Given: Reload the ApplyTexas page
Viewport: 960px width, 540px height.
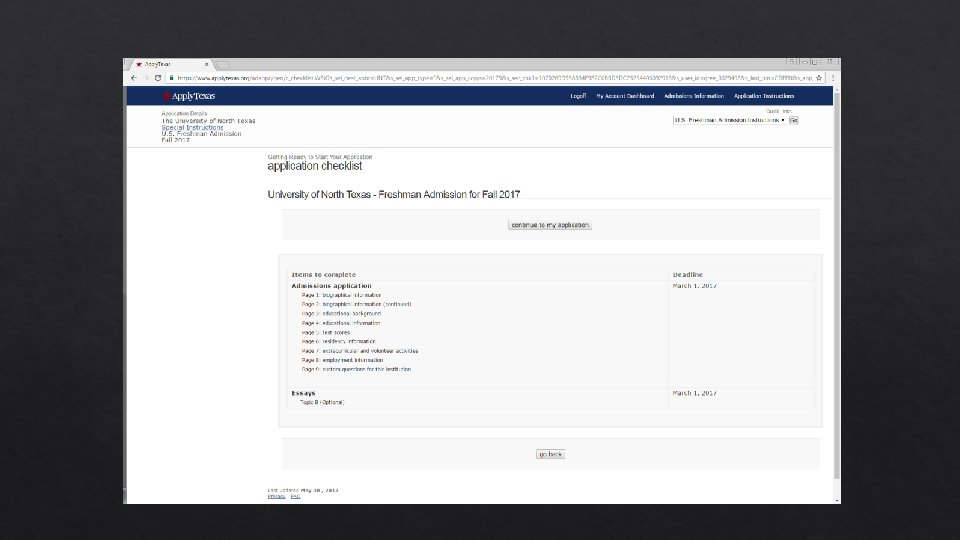Looking at the screenshot, I should click(158, 78).
